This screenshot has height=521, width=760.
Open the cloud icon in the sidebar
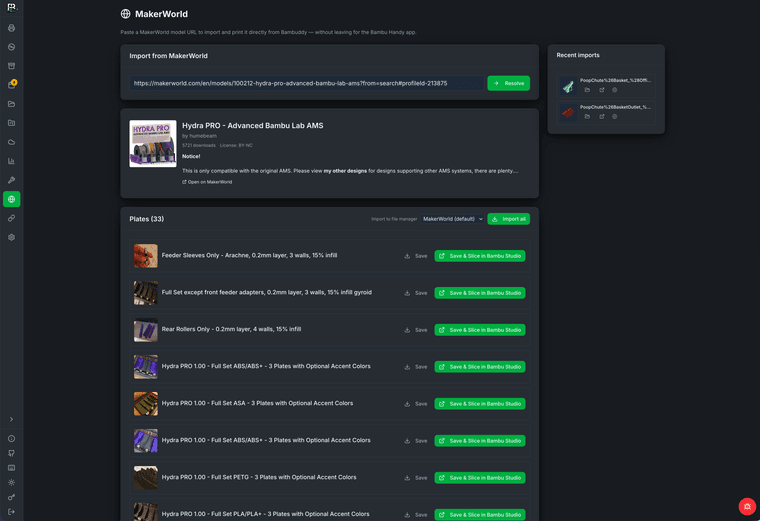coord(11,142)
